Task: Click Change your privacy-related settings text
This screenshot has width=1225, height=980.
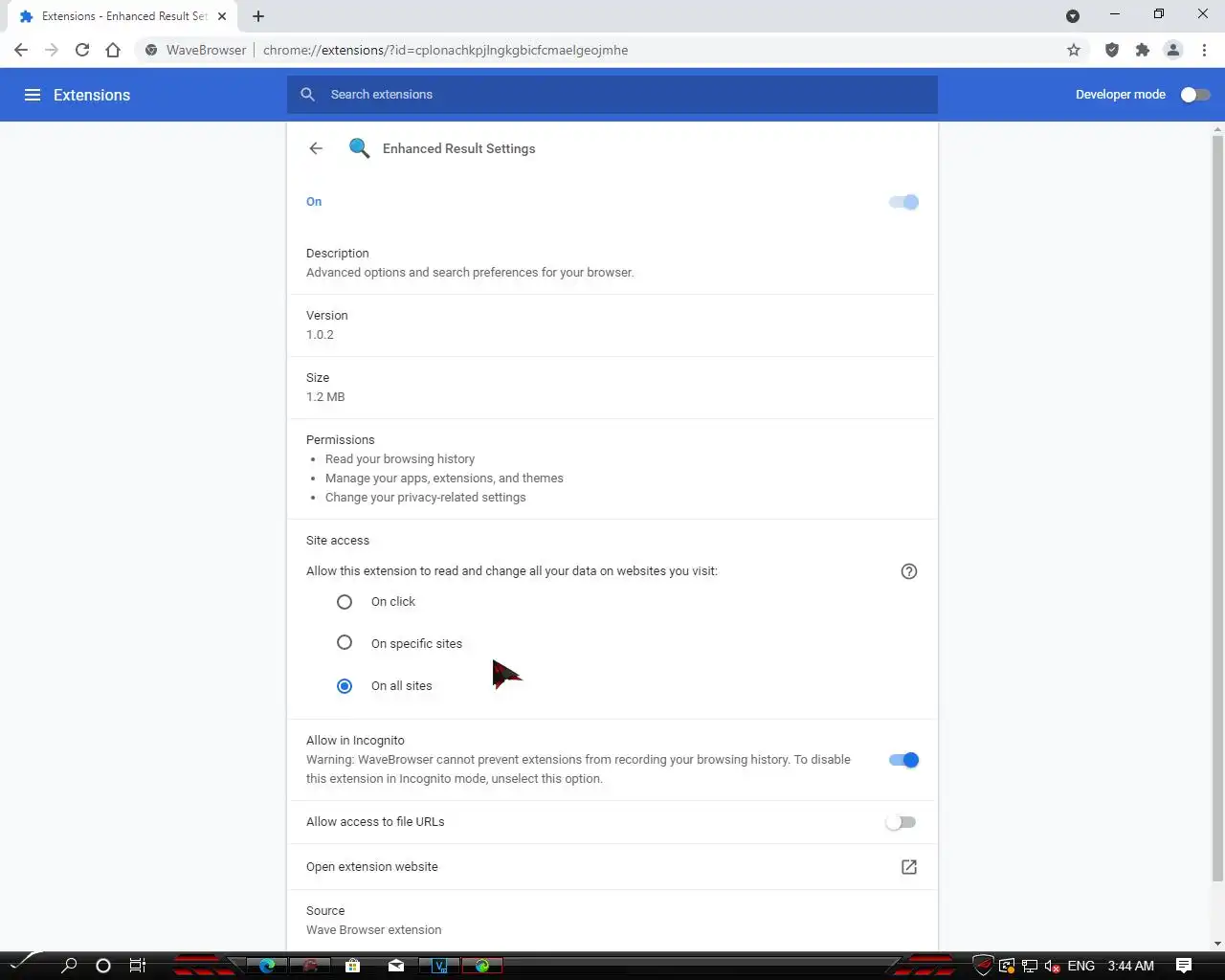Action: tap(426, 498)
